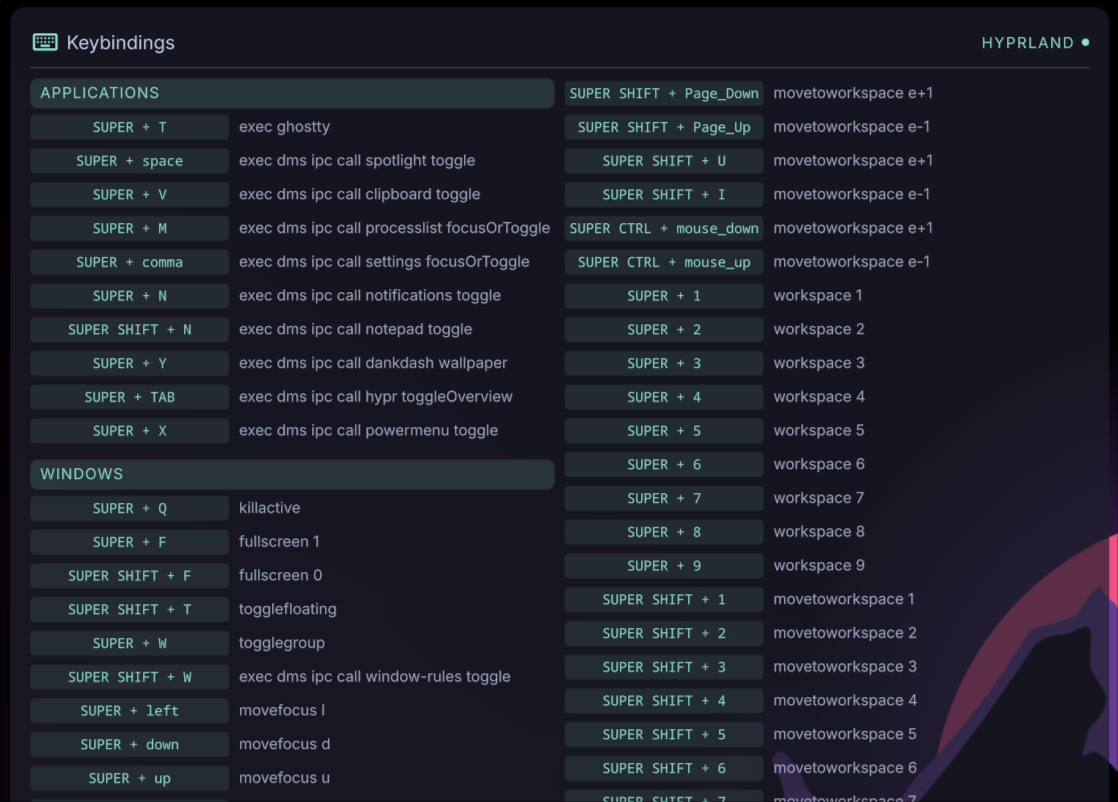Select the 'killactive' action text
Viewport: 1118px width, 802px height.
pos(270,508)
